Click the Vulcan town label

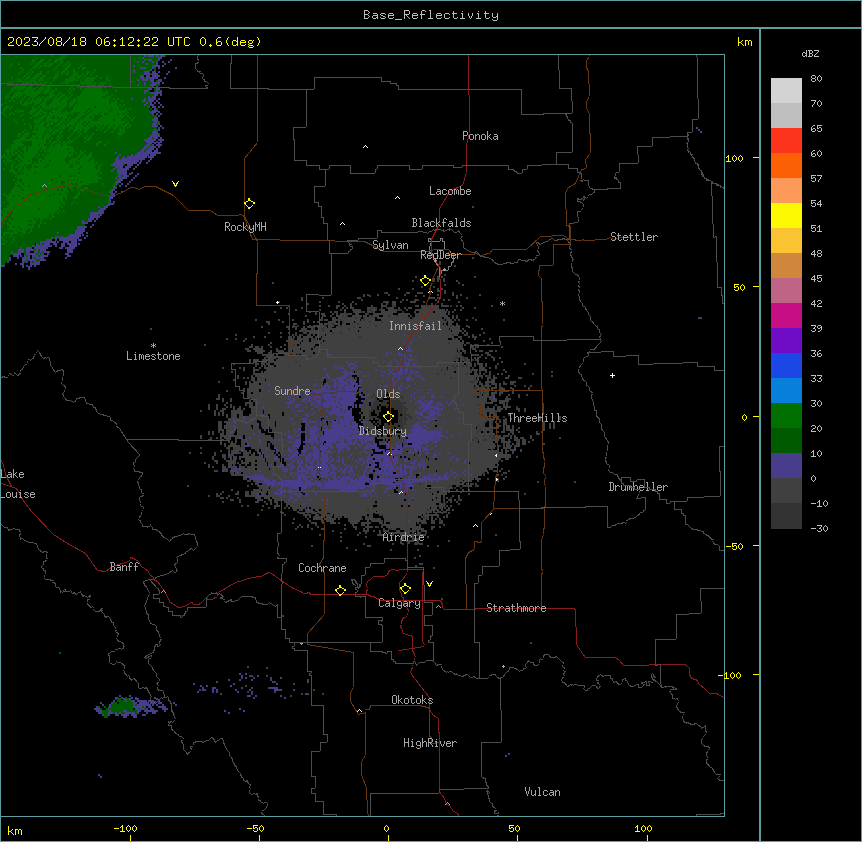pos(542,792)
